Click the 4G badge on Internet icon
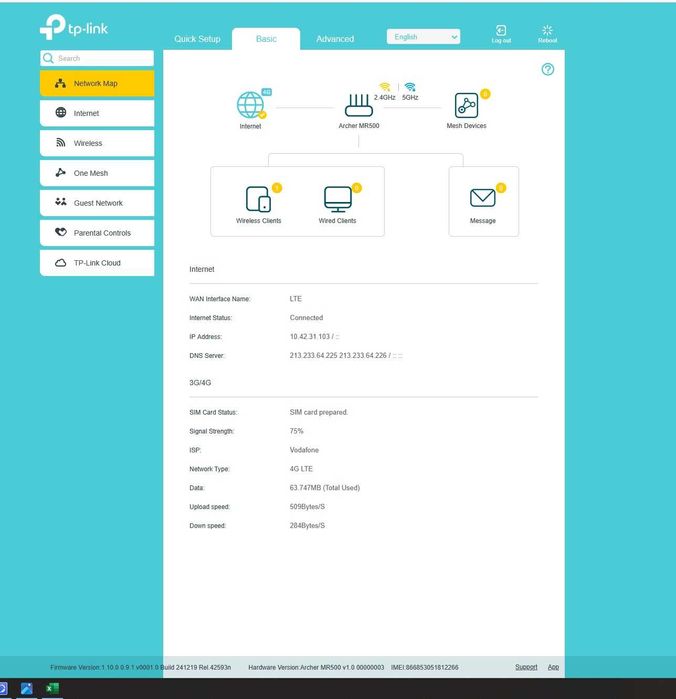 266,92
